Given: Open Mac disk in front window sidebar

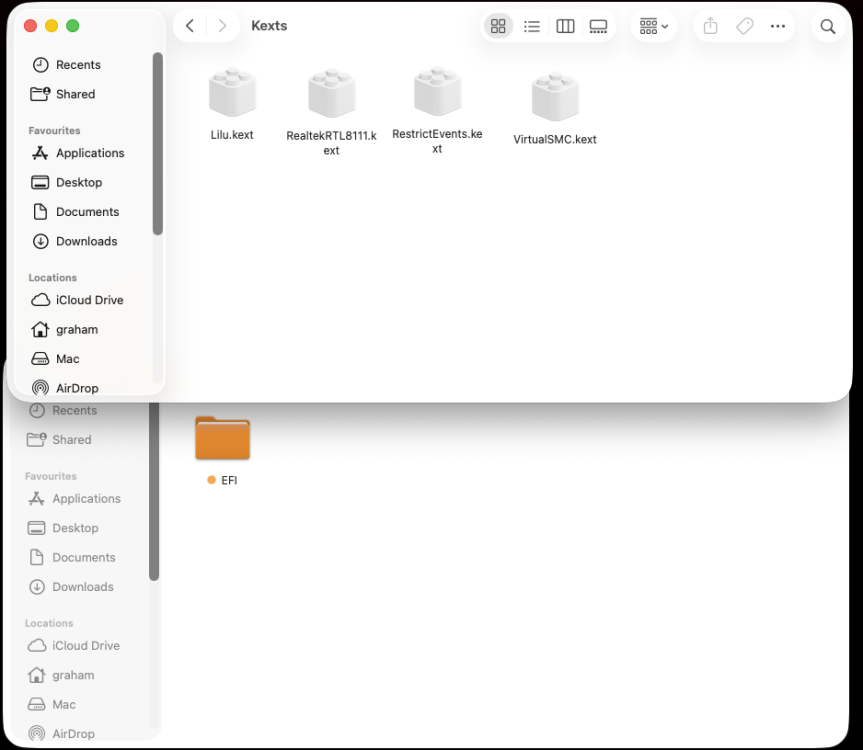Looking at the screenshot, I should click(67, 359).
